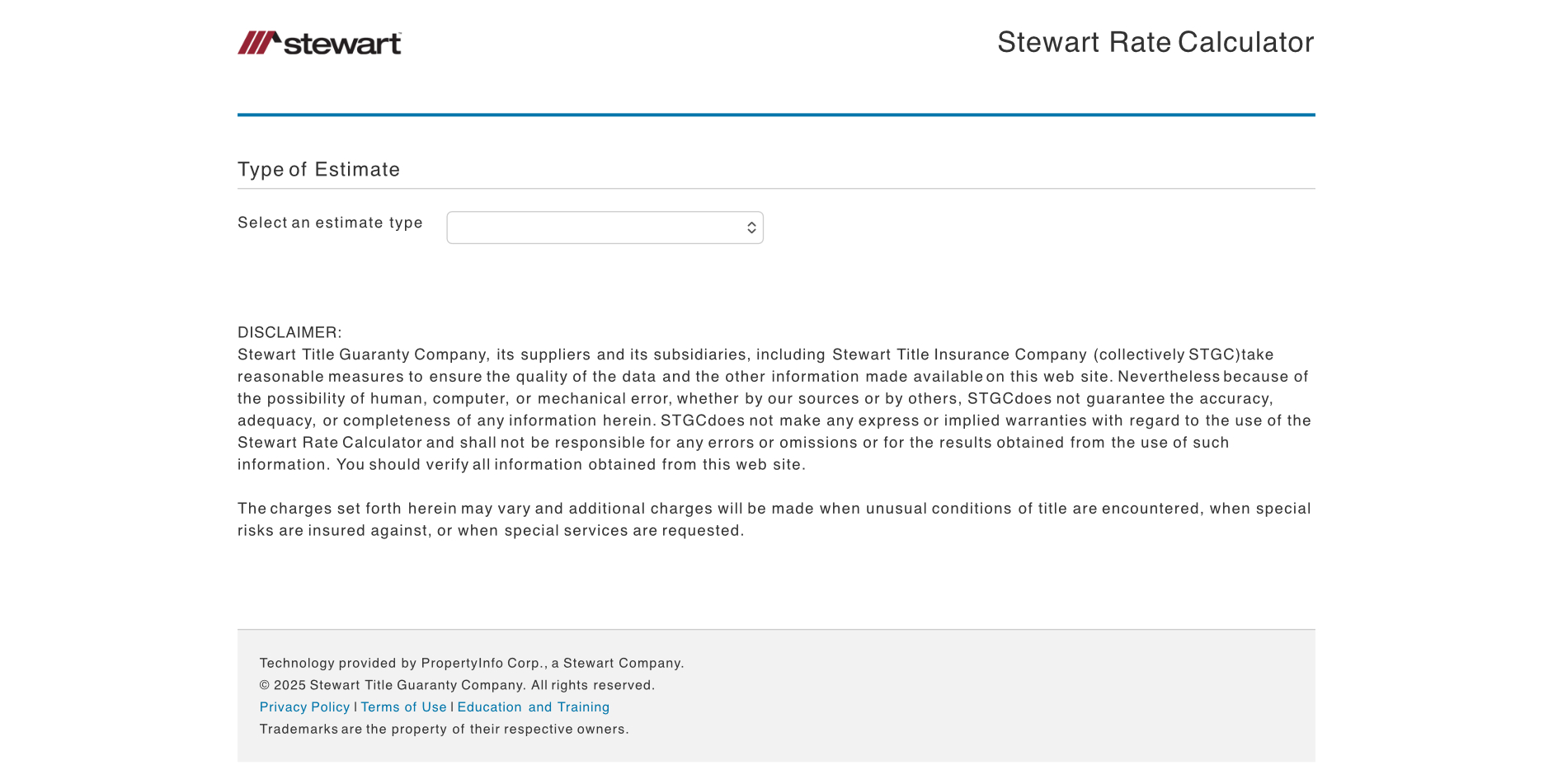Click the separator between Privacy Policy and Terms
1553x784 pixels.
355,707
